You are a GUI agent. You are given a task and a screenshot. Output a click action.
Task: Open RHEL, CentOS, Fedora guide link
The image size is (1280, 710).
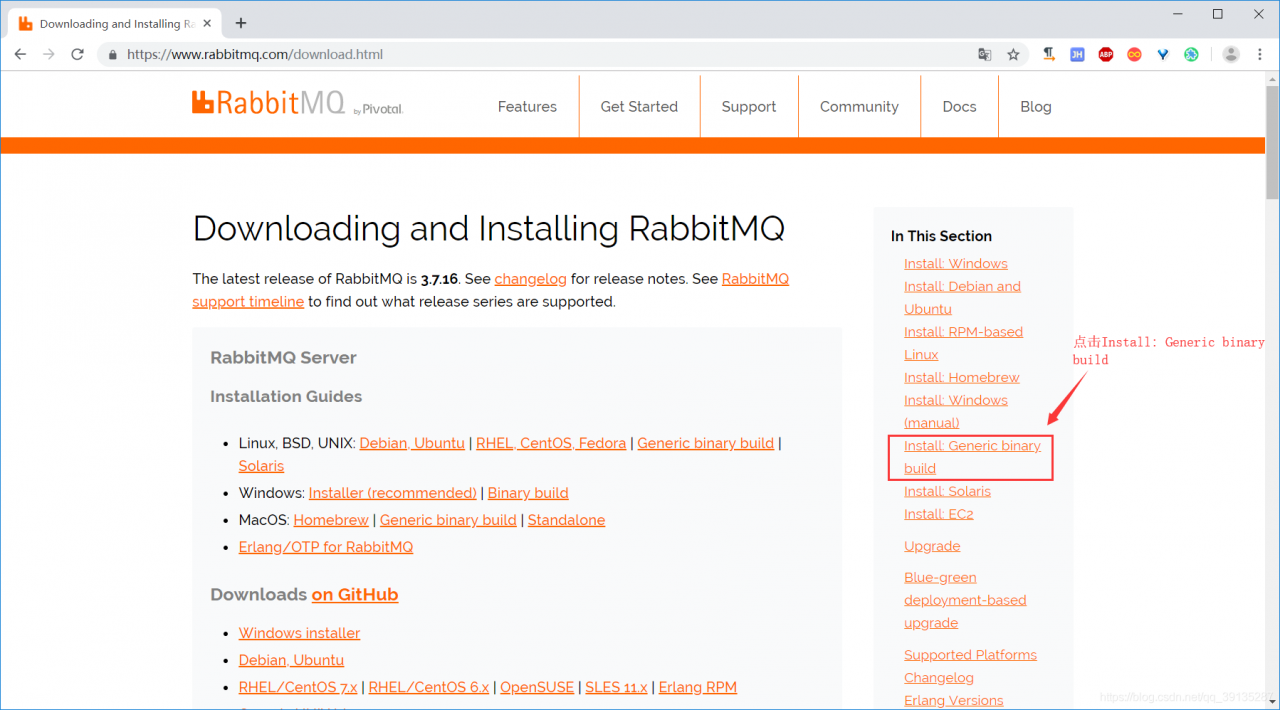[x=551, y=443]
